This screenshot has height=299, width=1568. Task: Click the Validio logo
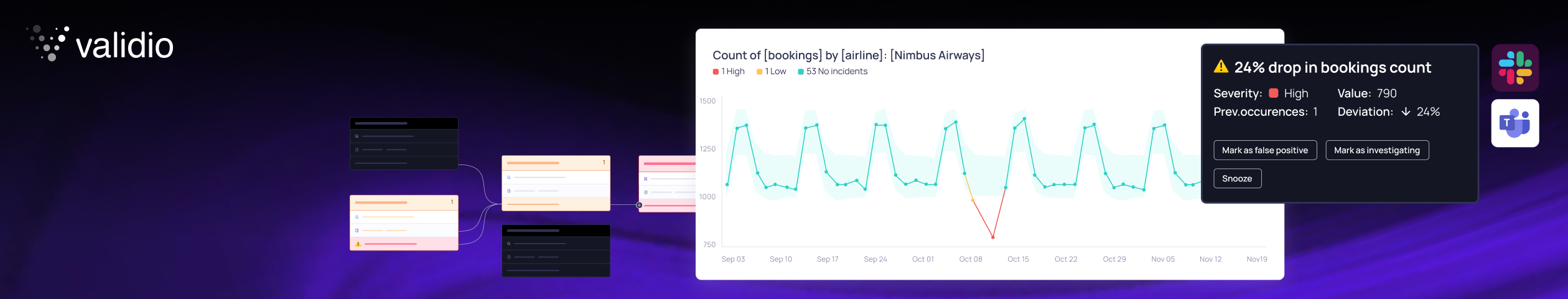pos(100,44)
